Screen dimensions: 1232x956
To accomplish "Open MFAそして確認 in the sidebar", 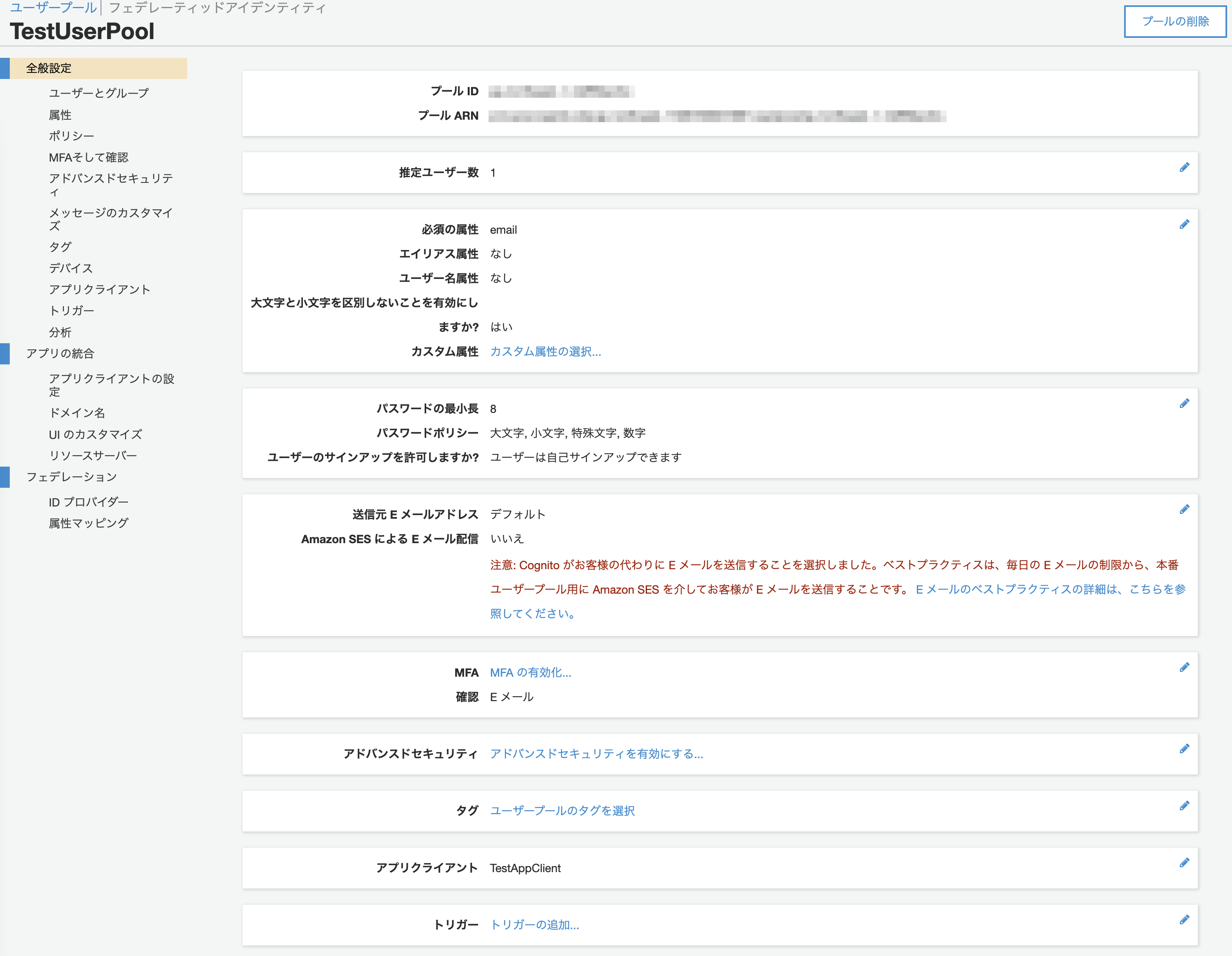I will tap(89, 157).
